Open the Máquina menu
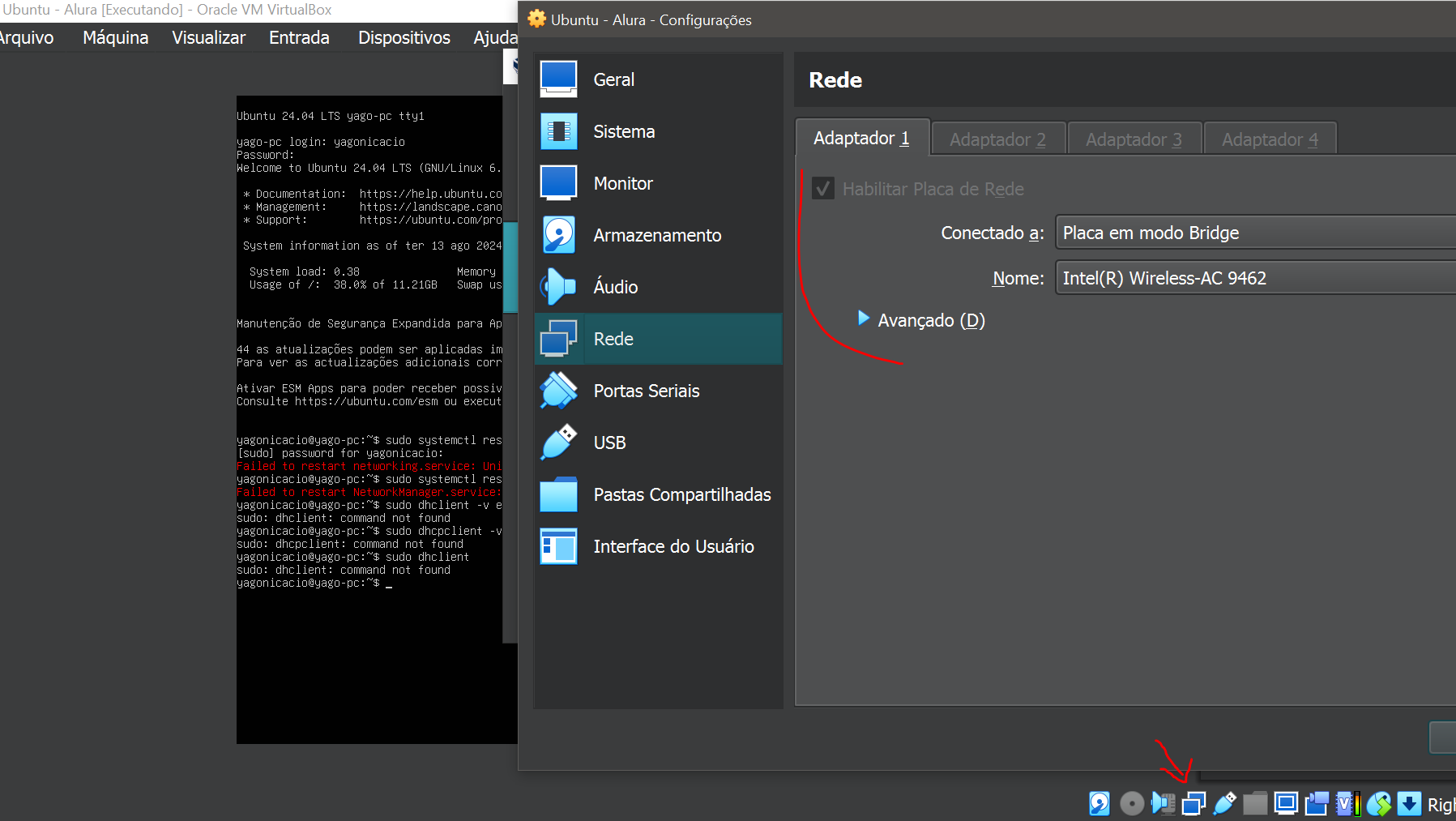1456x821 pixels. coord(115,37)
